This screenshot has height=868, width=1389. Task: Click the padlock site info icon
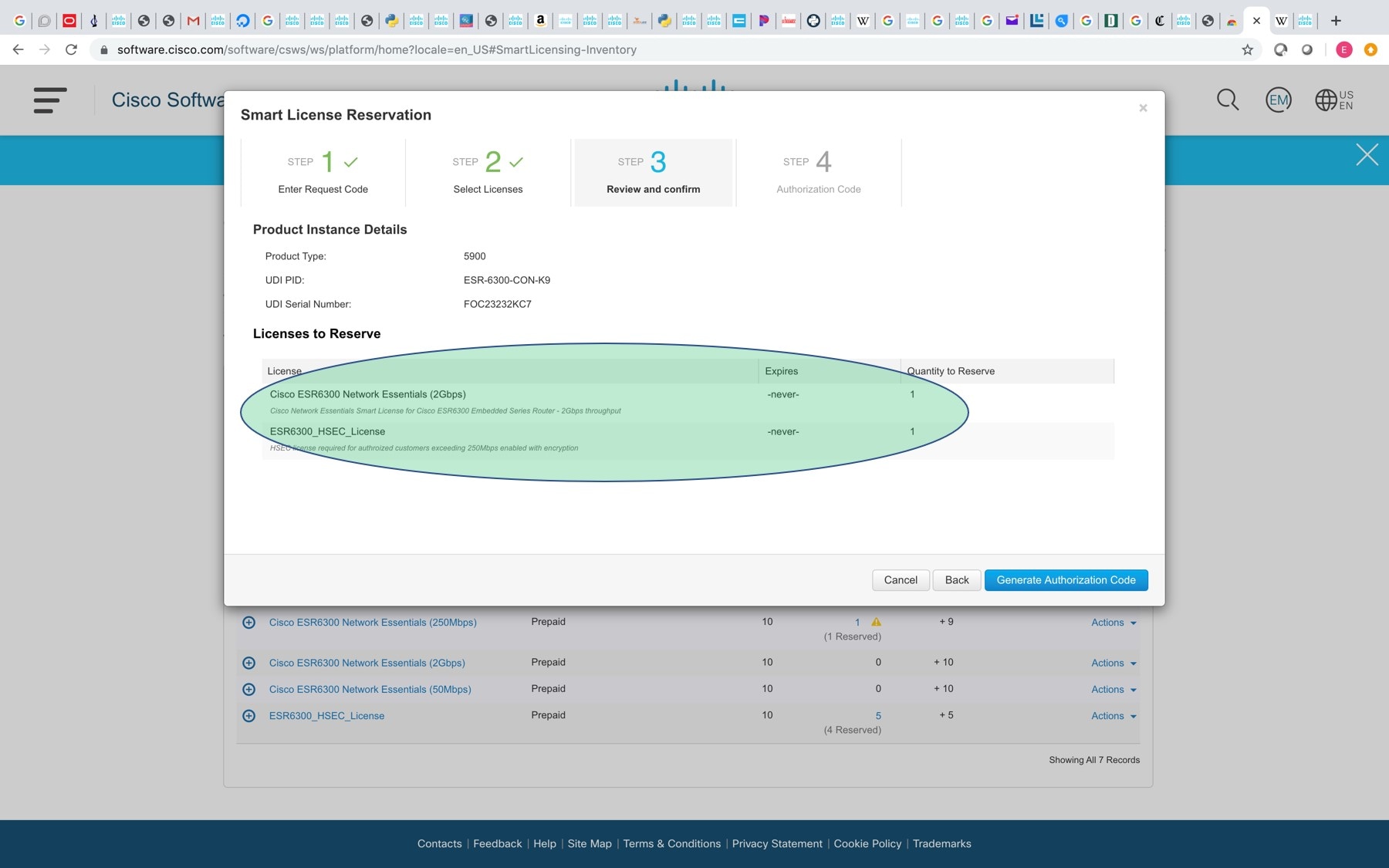click(104, 49)
